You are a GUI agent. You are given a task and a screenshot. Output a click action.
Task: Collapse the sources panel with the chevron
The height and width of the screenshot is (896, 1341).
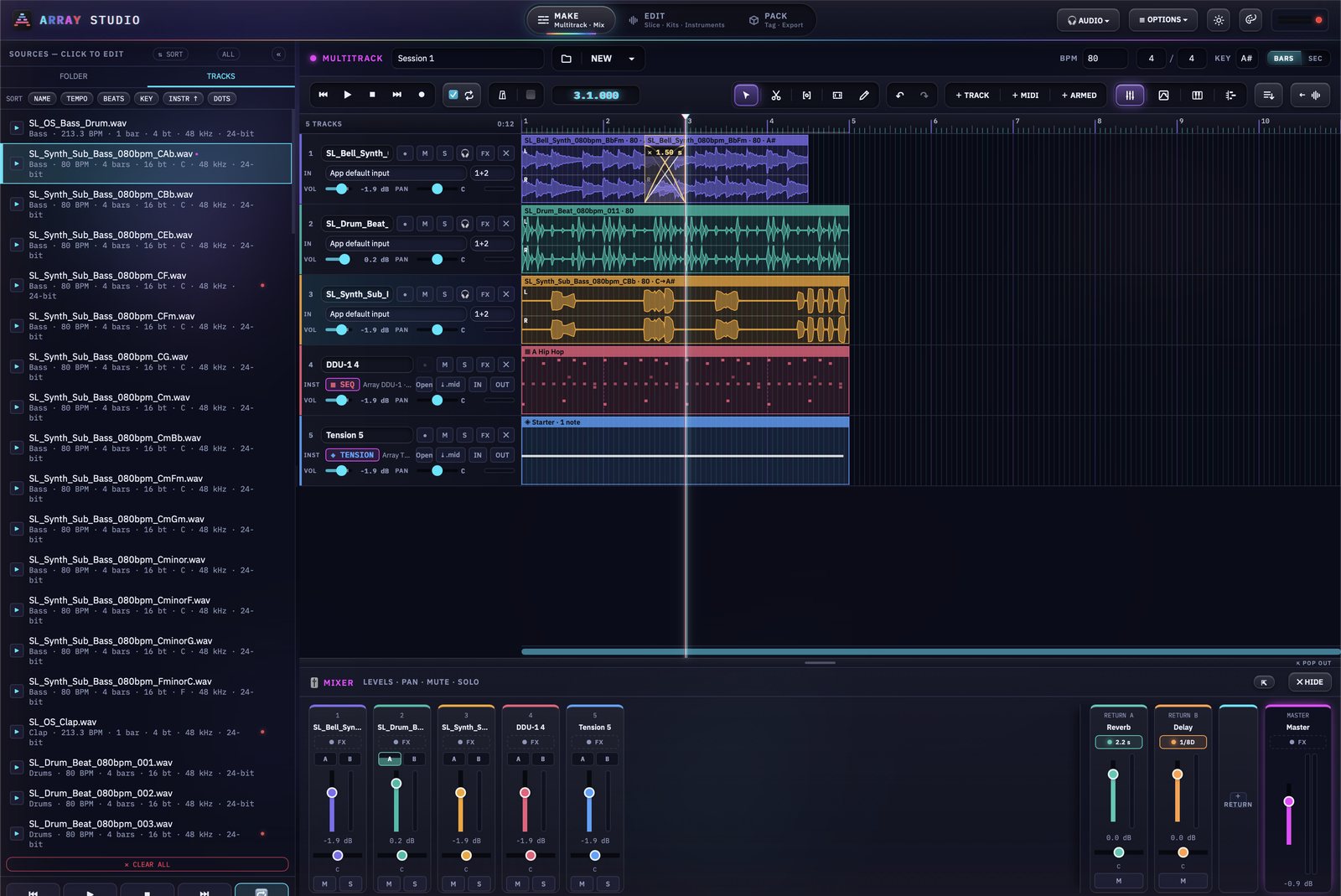pyautogui.click(x=278, y=54)
